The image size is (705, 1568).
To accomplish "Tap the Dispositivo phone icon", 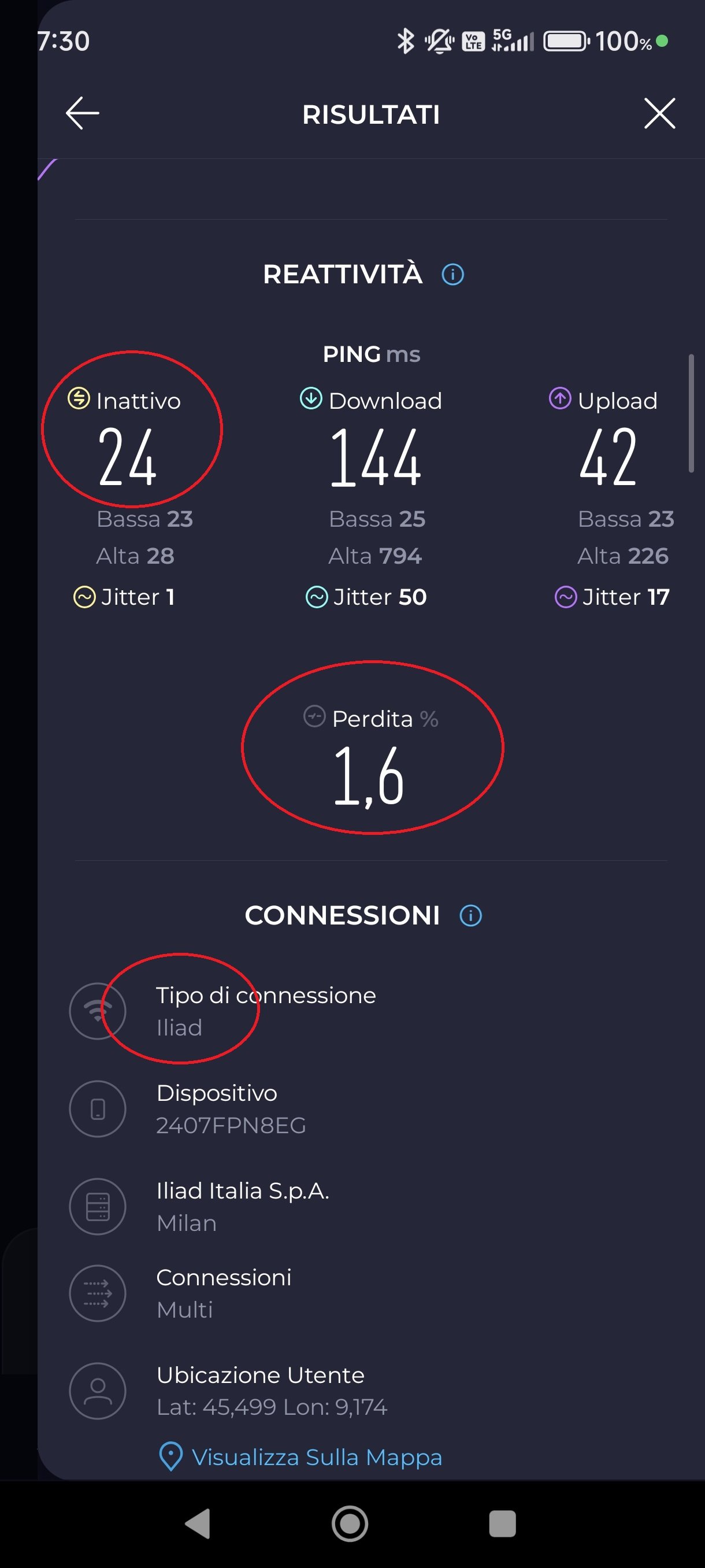I will [x=97, y=1109].
